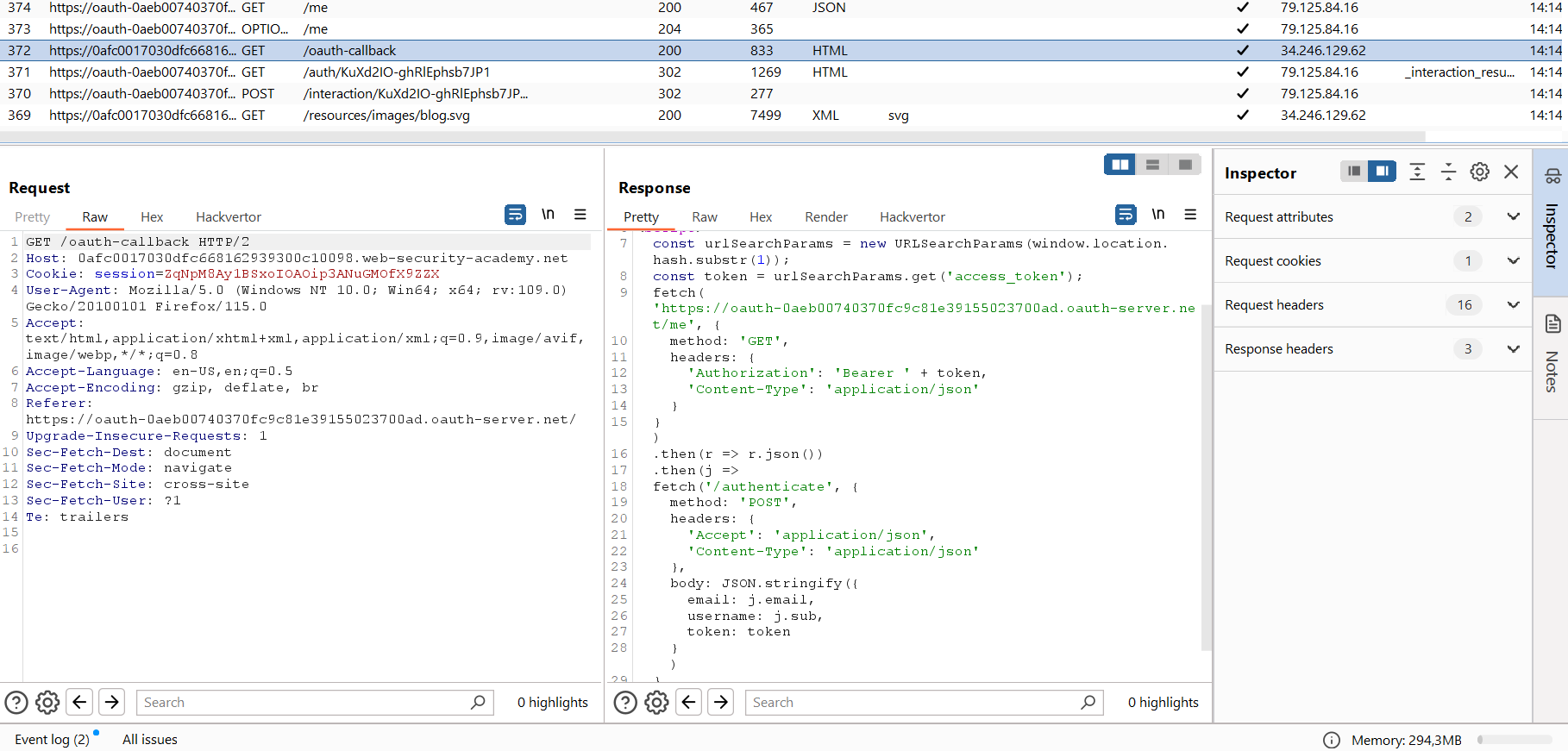Image resolution: width=1568 pixels, height=751 pixels.
Task: Click magnifier in Request search box
Action: (x=478, y=703)
